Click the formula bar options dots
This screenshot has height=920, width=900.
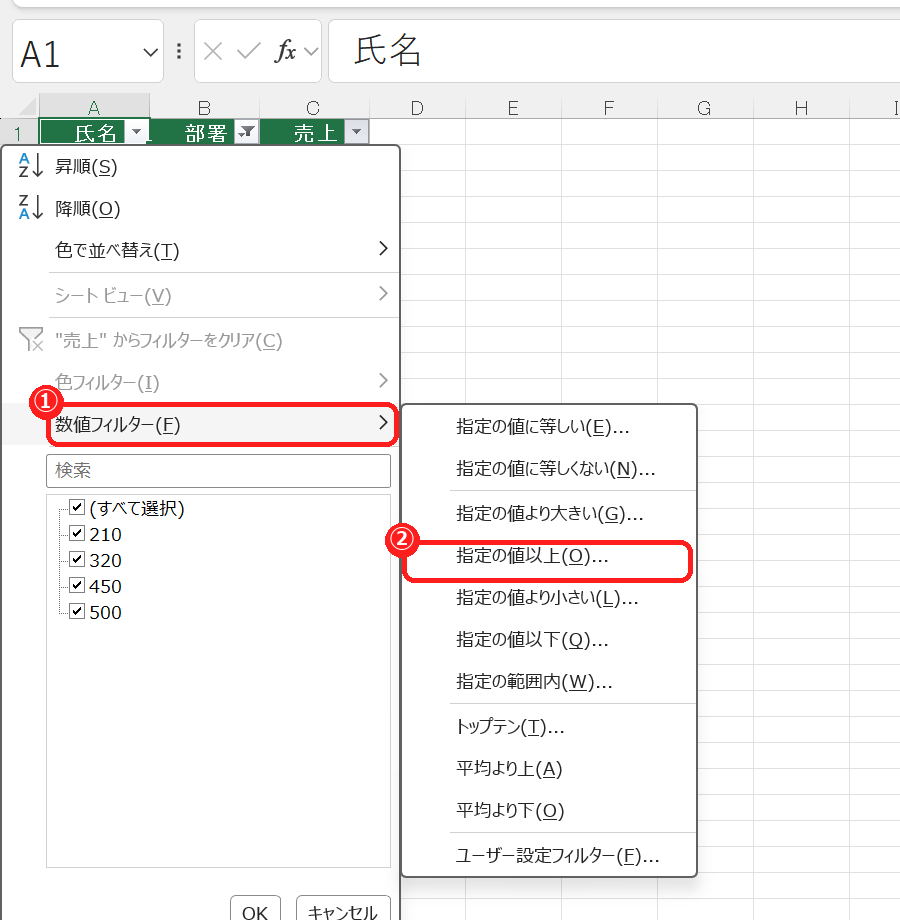(179, 52)
